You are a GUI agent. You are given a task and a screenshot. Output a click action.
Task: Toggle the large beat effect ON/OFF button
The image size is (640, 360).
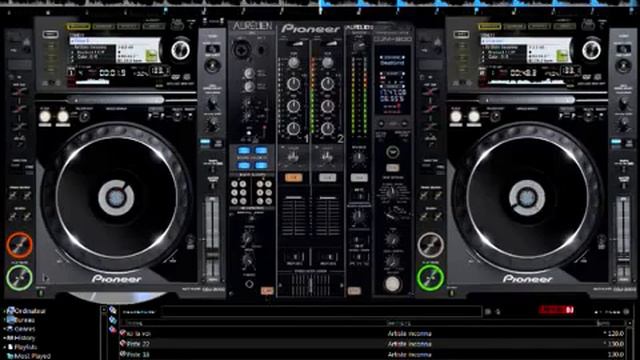(392, 284)
